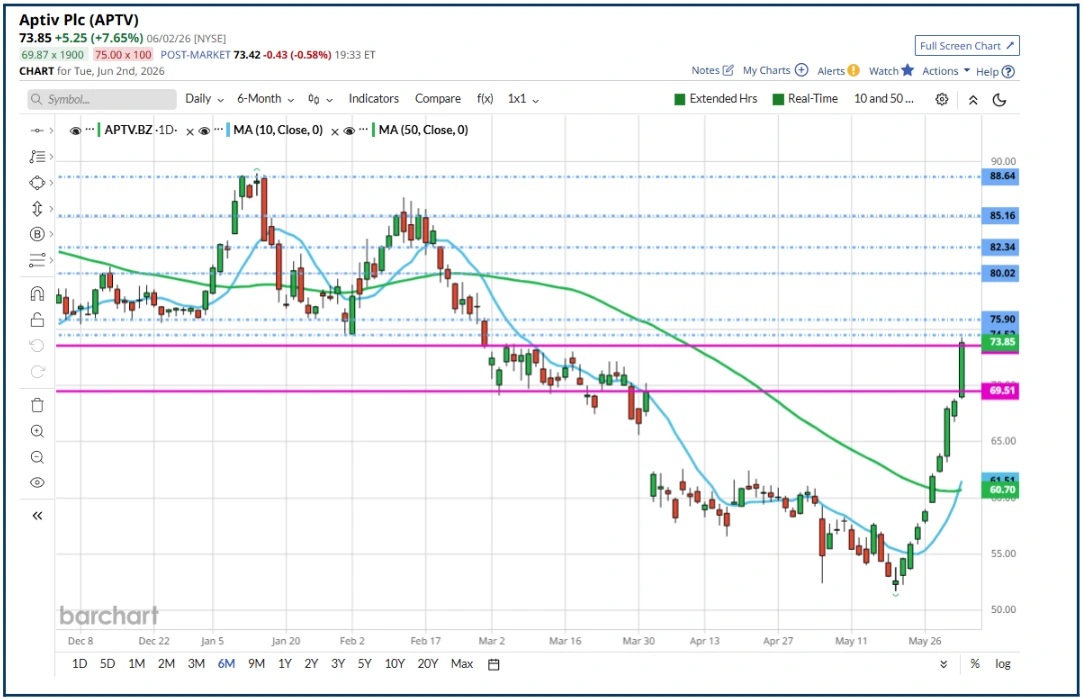Open the 10 and 50 template dropdown
The width and height of the screenshot is (1083, 699).
click(x=883, y=99)
